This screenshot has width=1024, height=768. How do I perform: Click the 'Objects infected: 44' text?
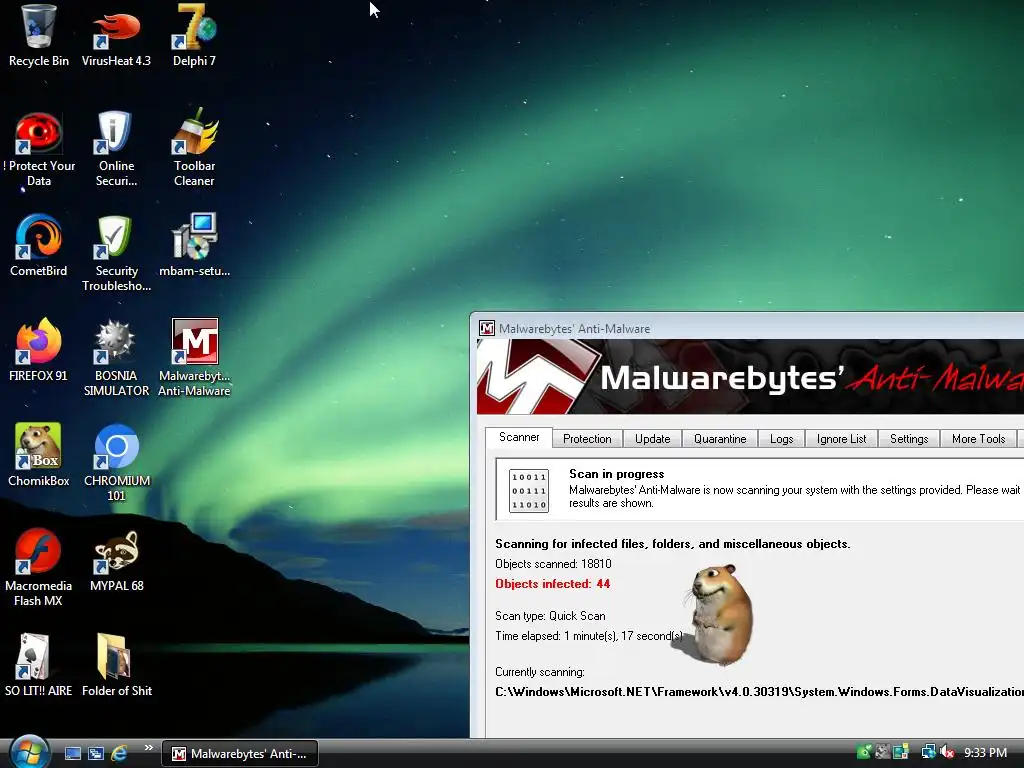552,584
